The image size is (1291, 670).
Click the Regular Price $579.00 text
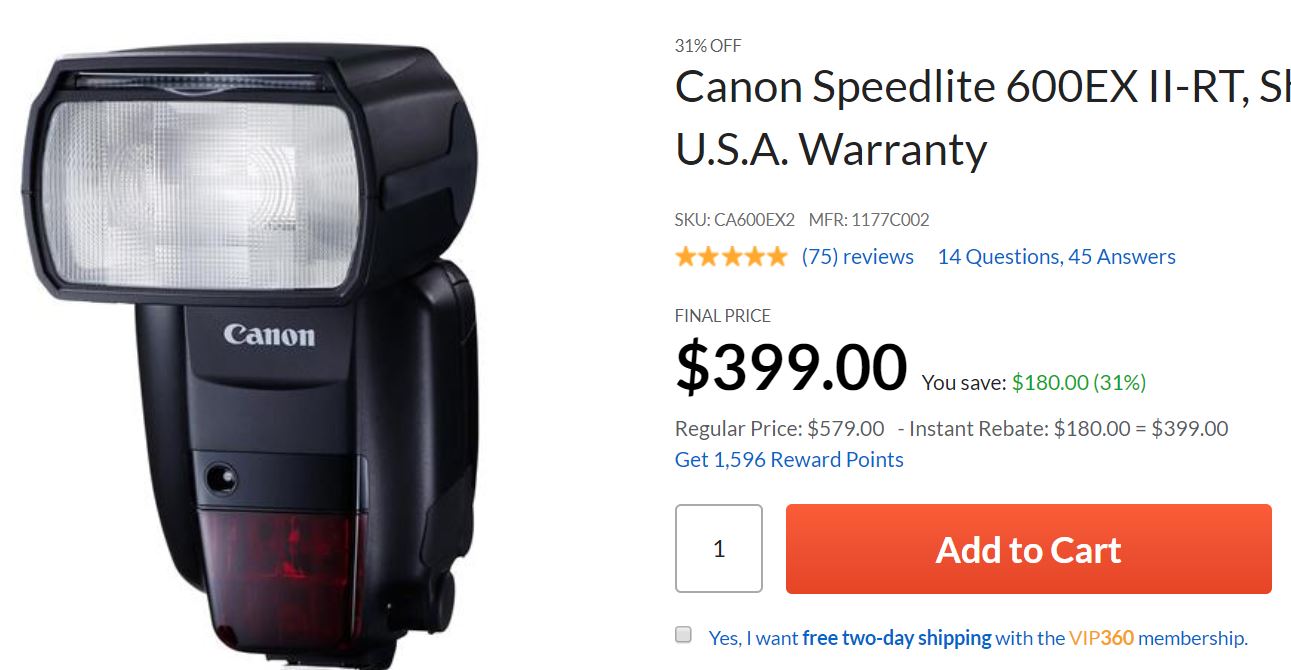click(779, 429)
